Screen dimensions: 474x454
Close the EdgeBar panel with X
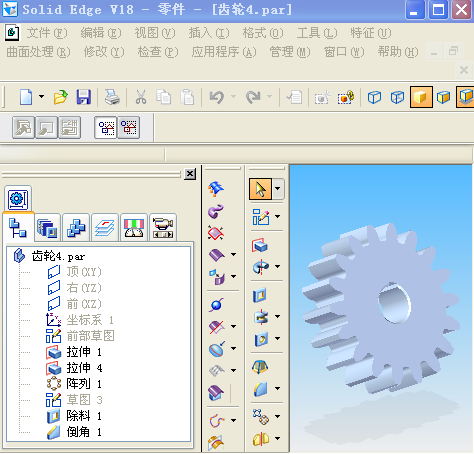point(190,174)
